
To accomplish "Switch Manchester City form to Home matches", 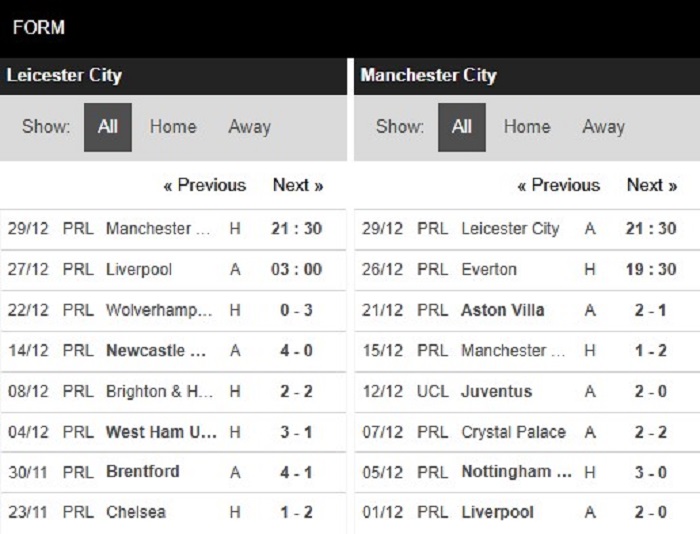I will 527,127.
